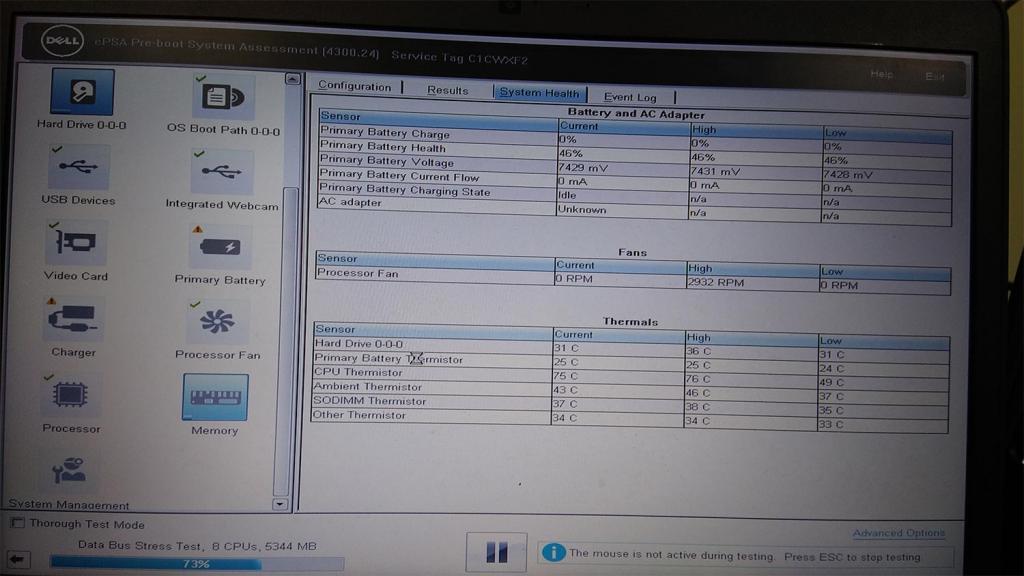This screenshot has height=576, width=1024.
Task: Open the OS Boot Path 0-0-0 icon
Action: tap(223, 97)
